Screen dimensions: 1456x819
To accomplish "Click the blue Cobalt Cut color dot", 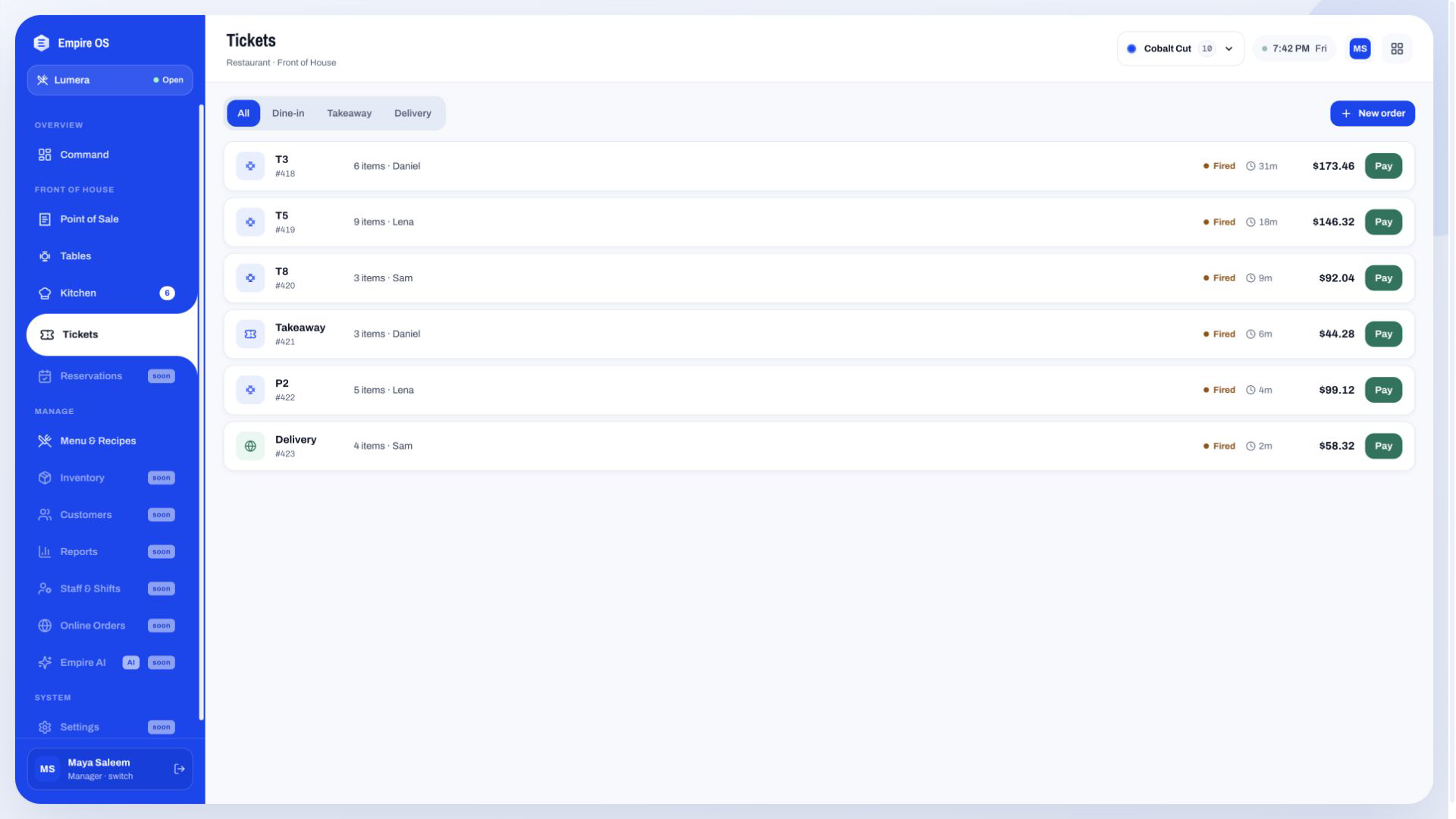I will [x=1131, y=49].
